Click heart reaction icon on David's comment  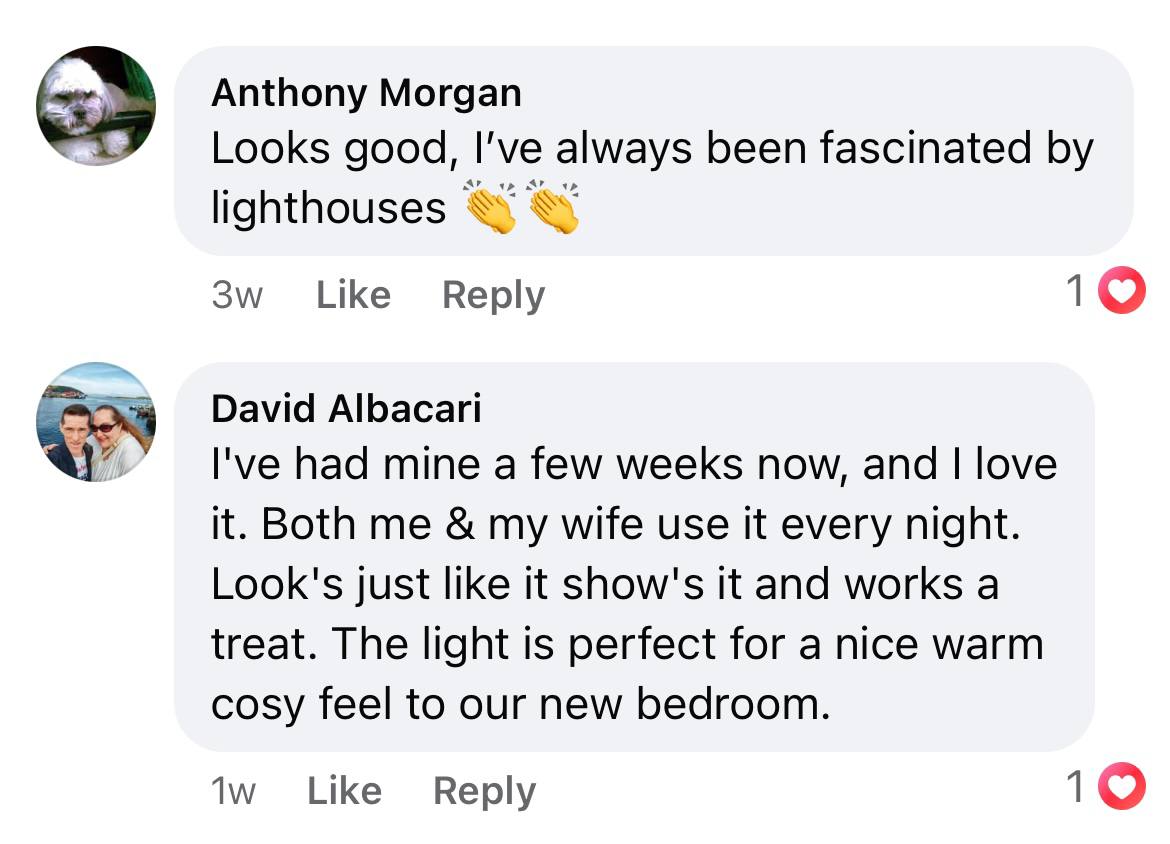click(1121, 788)
